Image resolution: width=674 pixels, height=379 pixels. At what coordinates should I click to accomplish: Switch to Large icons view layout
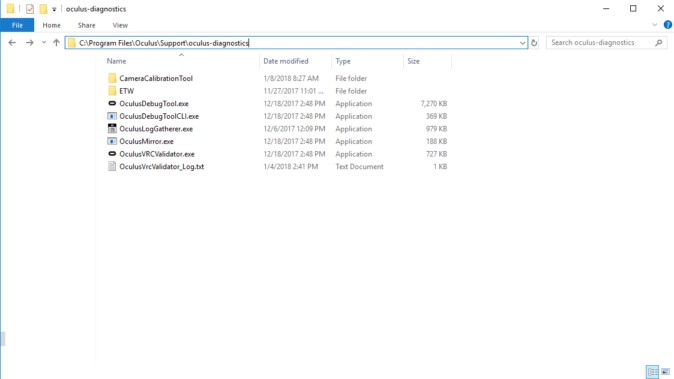point(665,372)
